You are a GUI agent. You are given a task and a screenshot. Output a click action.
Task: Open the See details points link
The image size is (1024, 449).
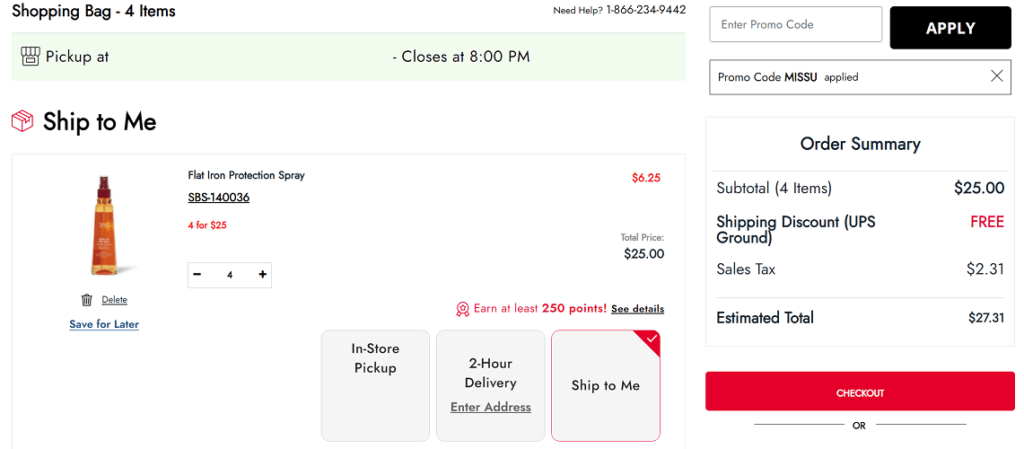[637, 309]
